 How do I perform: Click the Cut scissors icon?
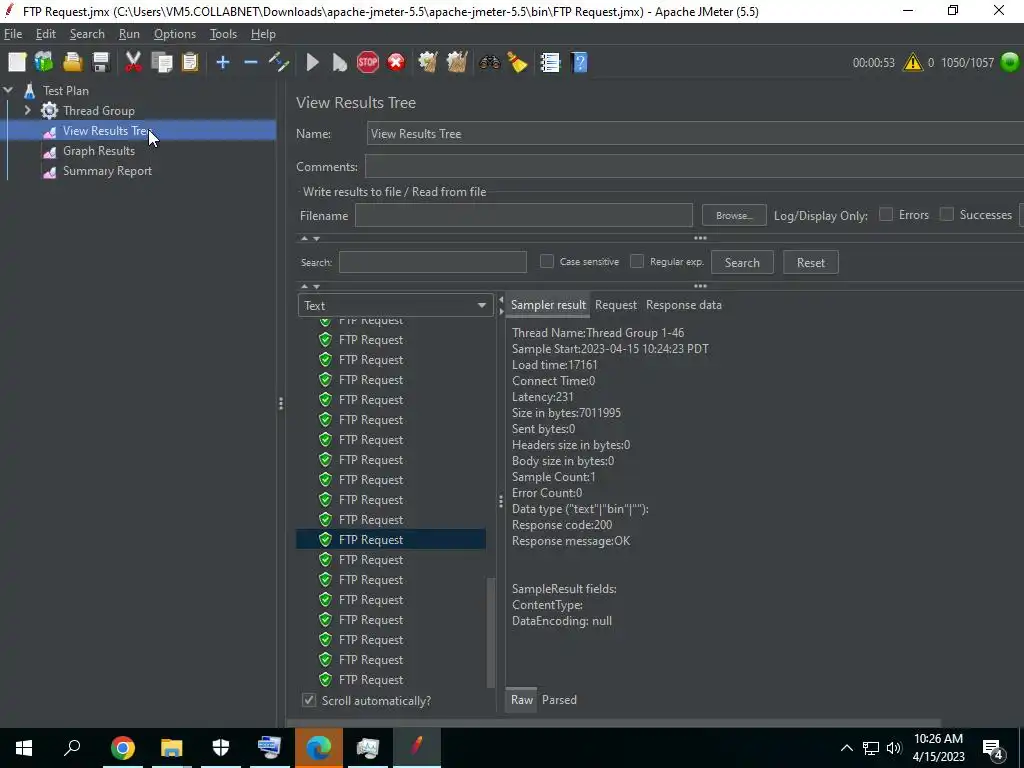pyautogui.click(x=133, y=63)
